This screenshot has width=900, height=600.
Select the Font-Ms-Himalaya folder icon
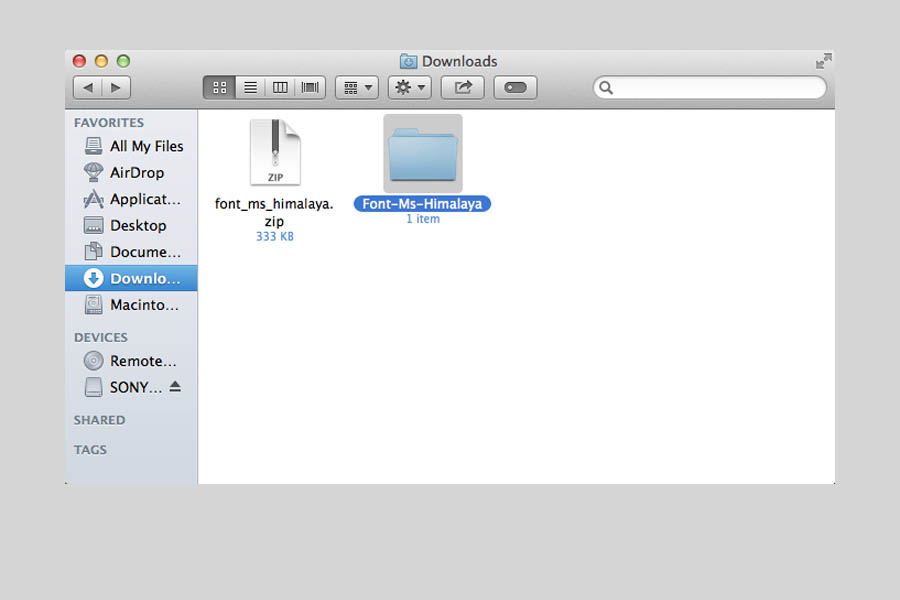click(423, 154)
